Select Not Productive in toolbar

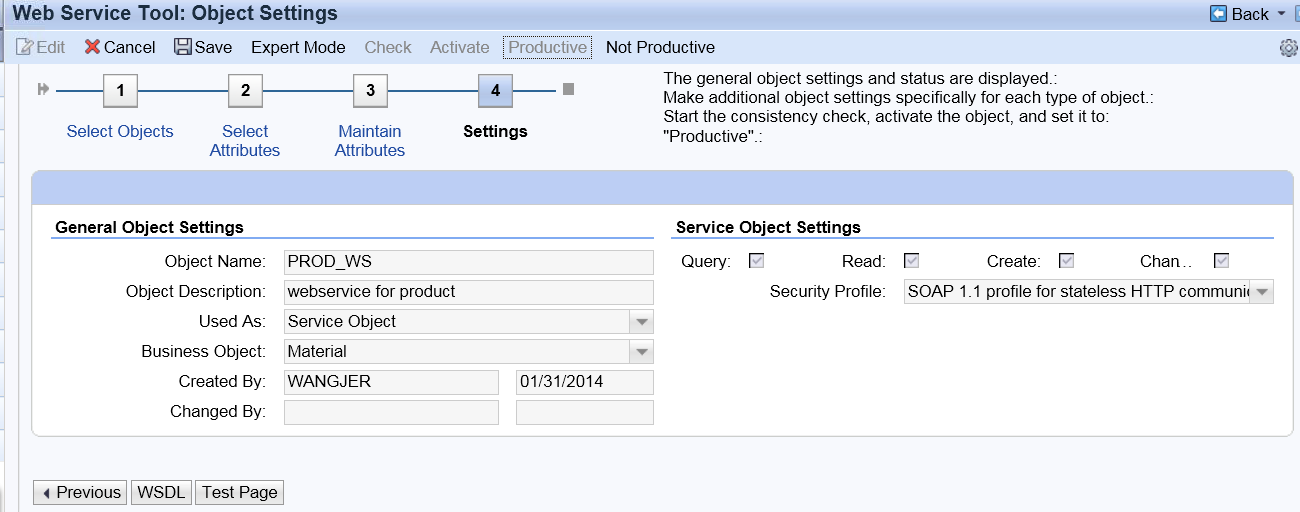[x=660, y=47]
